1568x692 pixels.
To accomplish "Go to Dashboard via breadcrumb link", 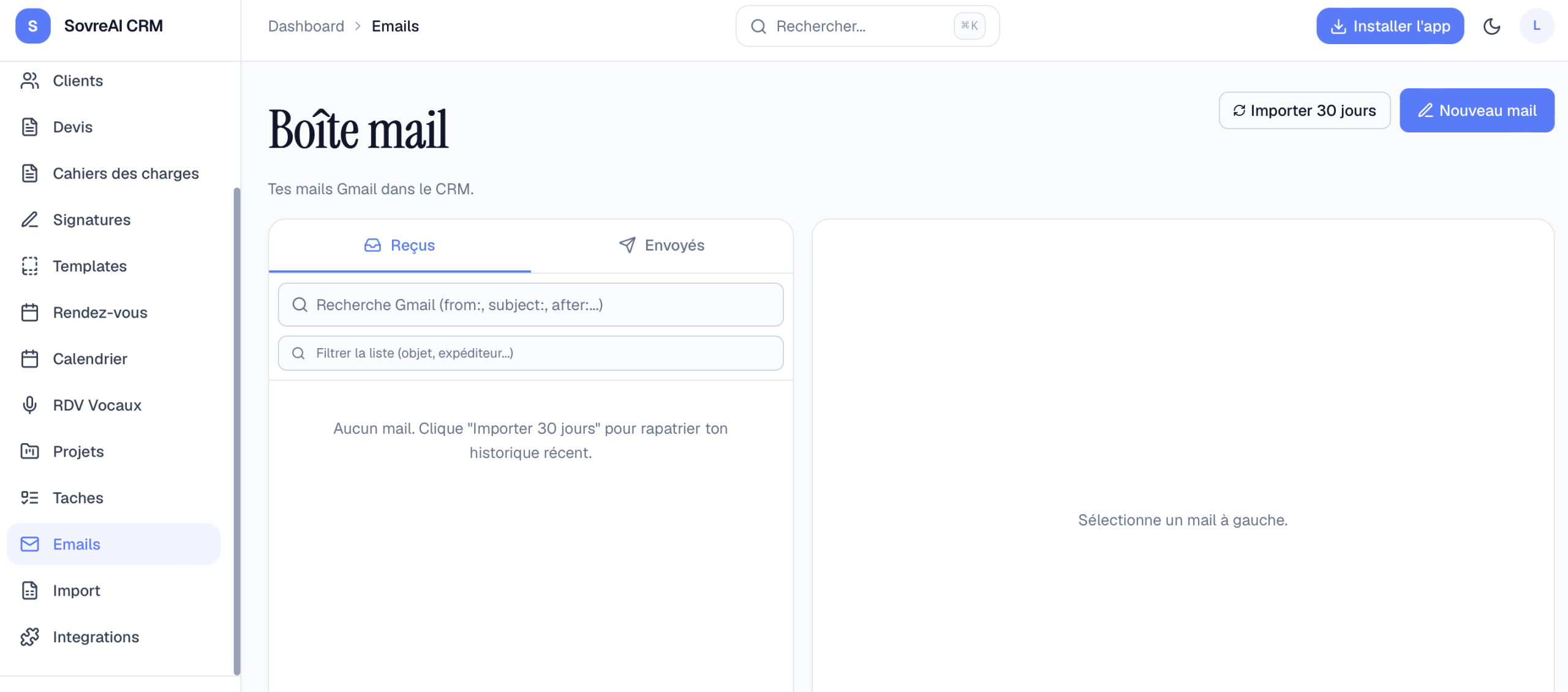I will pos(306,26).
